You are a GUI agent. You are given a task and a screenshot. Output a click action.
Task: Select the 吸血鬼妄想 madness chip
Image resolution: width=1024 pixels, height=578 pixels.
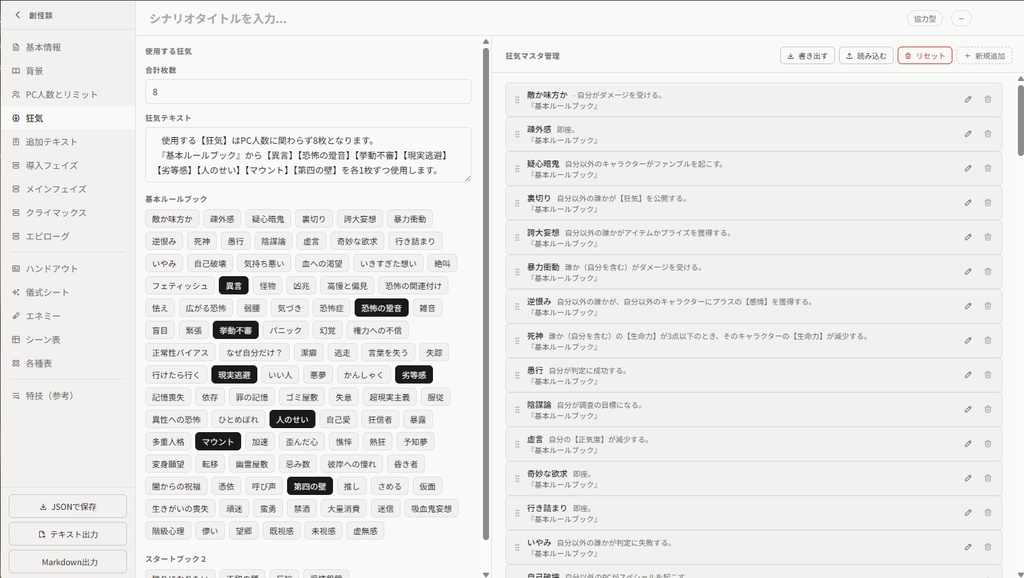431,508
